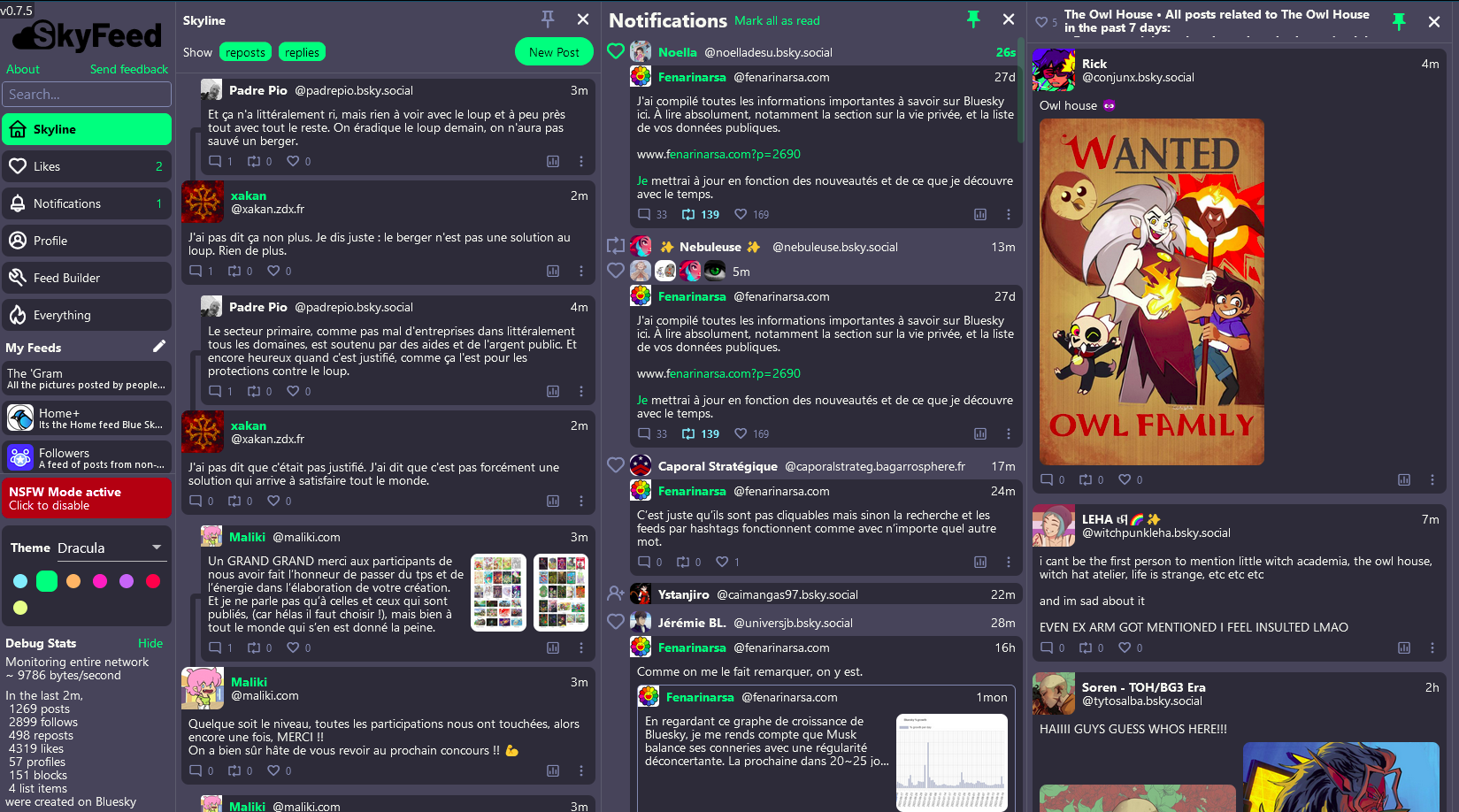
Task: Open the Bluesky growth graph thumbnail
Action: pos(952,762)
